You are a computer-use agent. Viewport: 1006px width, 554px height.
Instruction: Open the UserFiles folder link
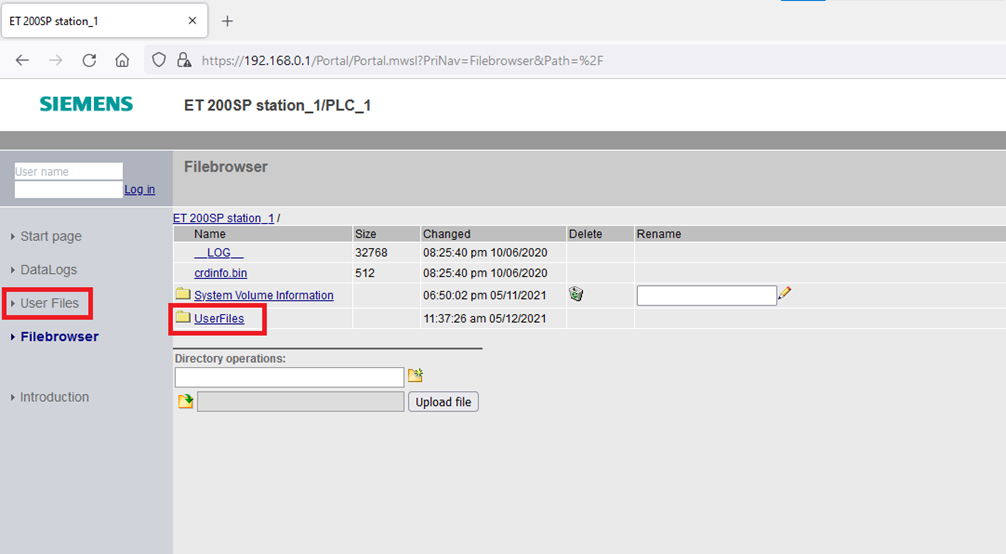click(x=219, y=319)
